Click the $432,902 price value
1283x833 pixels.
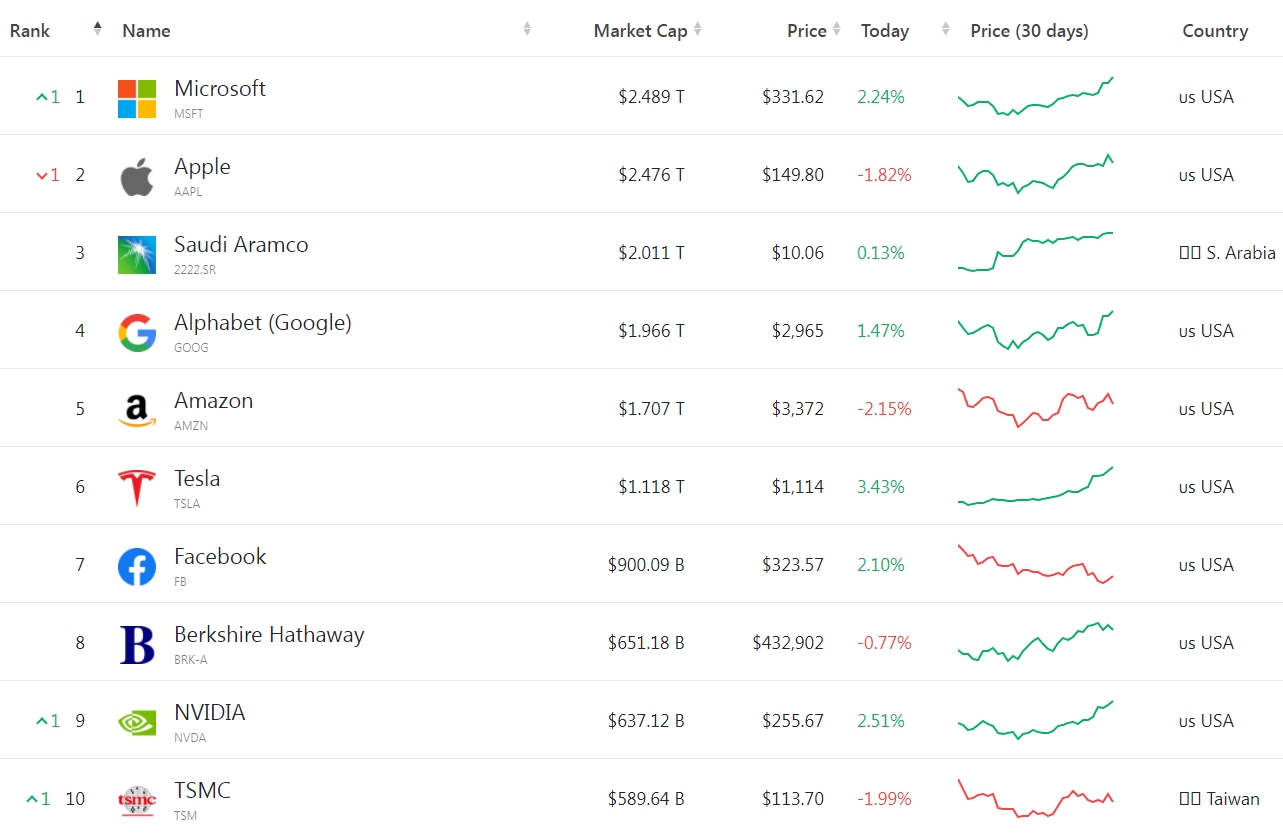[788, 643]
